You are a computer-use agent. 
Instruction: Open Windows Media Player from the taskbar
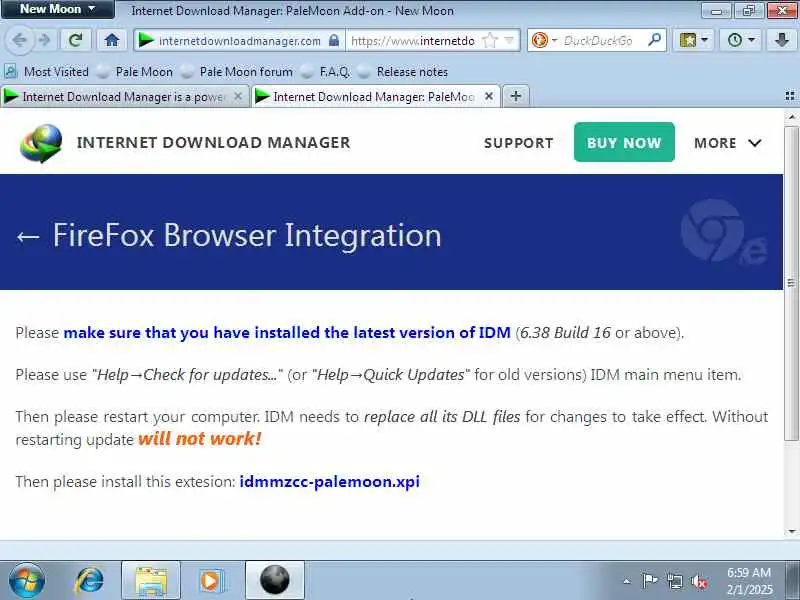210,580
